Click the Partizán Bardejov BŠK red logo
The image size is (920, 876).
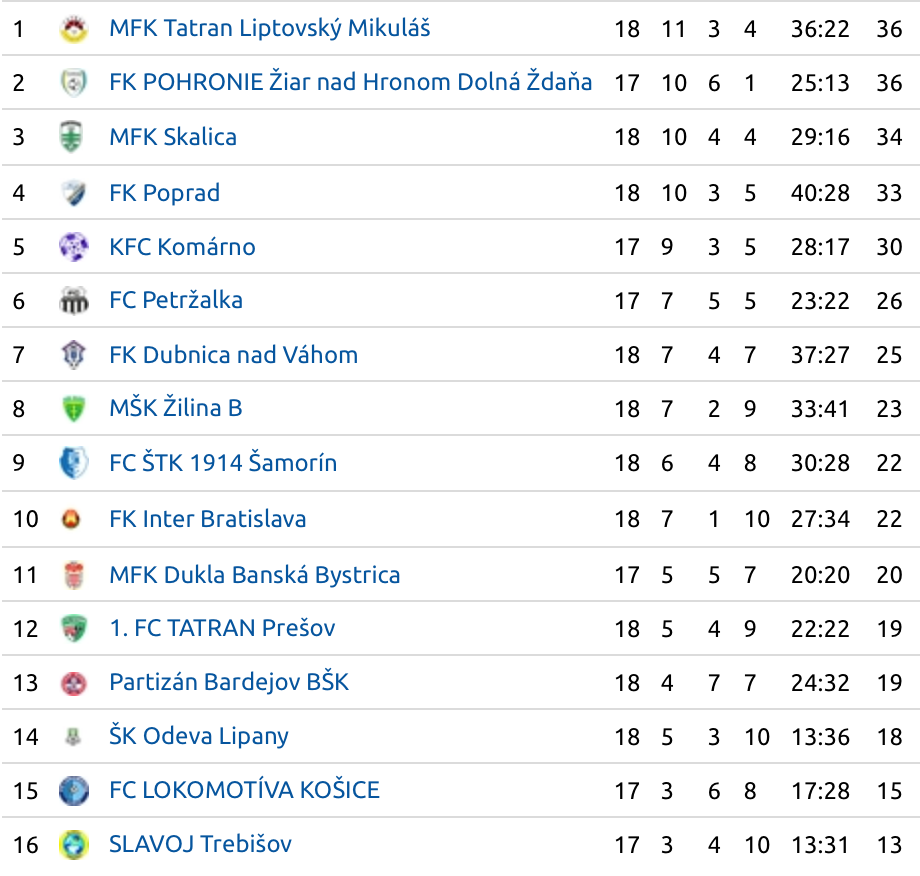(74, 683)
